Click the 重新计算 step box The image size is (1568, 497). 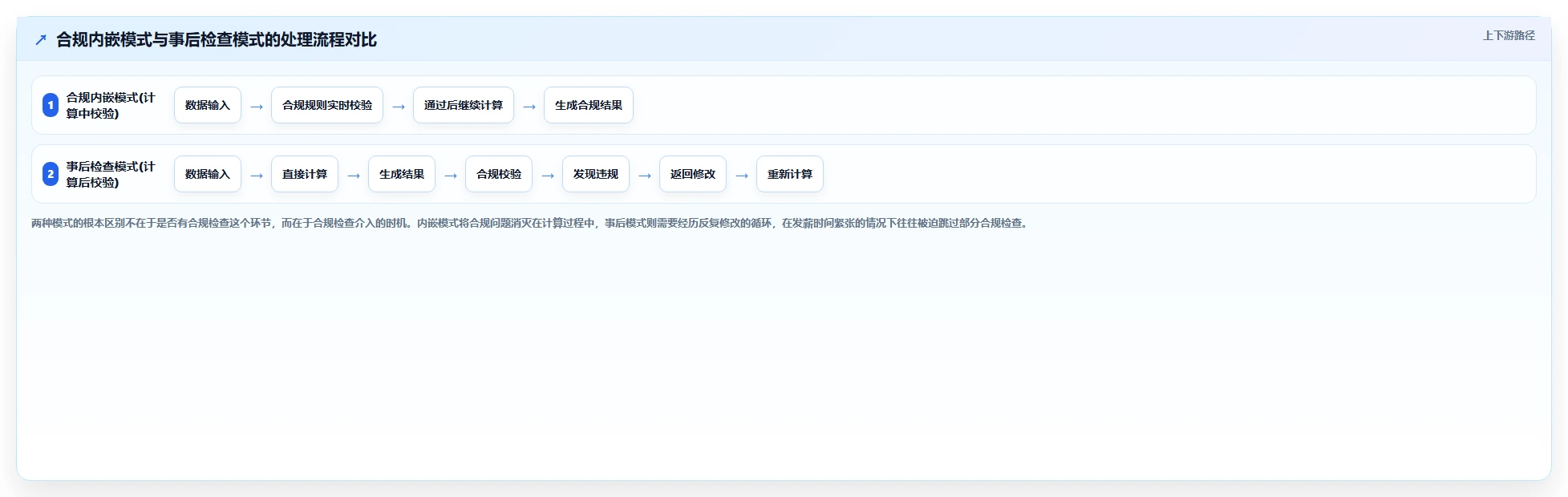pyautogui.click(x=790, y=174)
